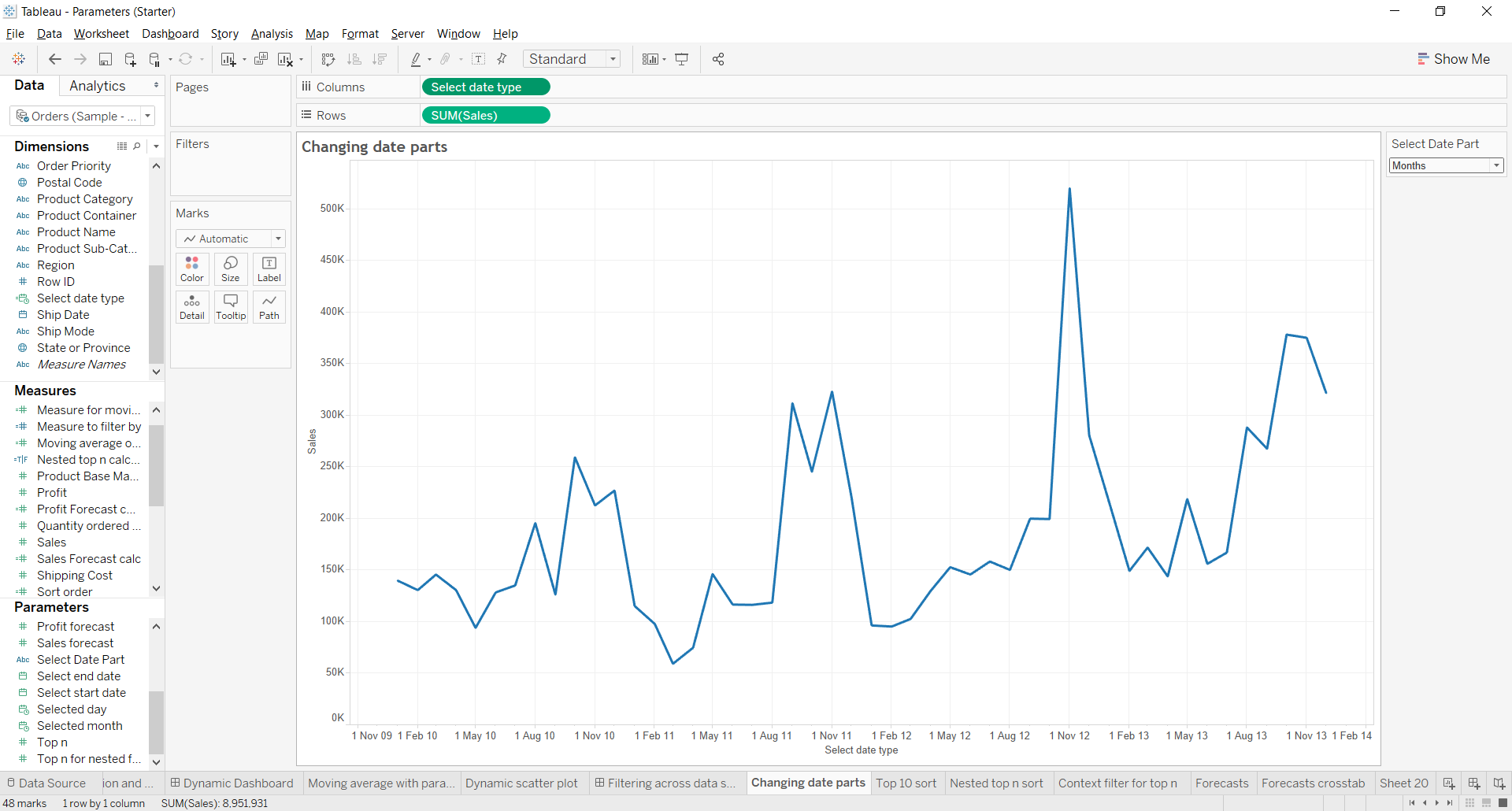Switch to the Forecasts crosstab tab
Screen dimensions: 1512x811
click(x=1313, y=783)
